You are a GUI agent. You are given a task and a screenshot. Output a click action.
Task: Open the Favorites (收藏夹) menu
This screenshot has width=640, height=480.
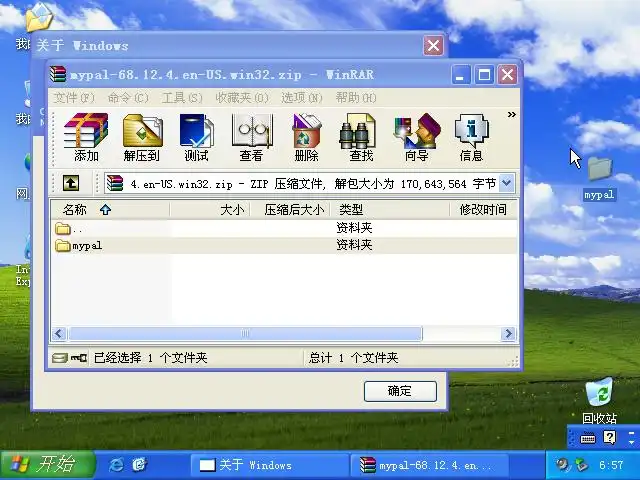coord(242,98)
